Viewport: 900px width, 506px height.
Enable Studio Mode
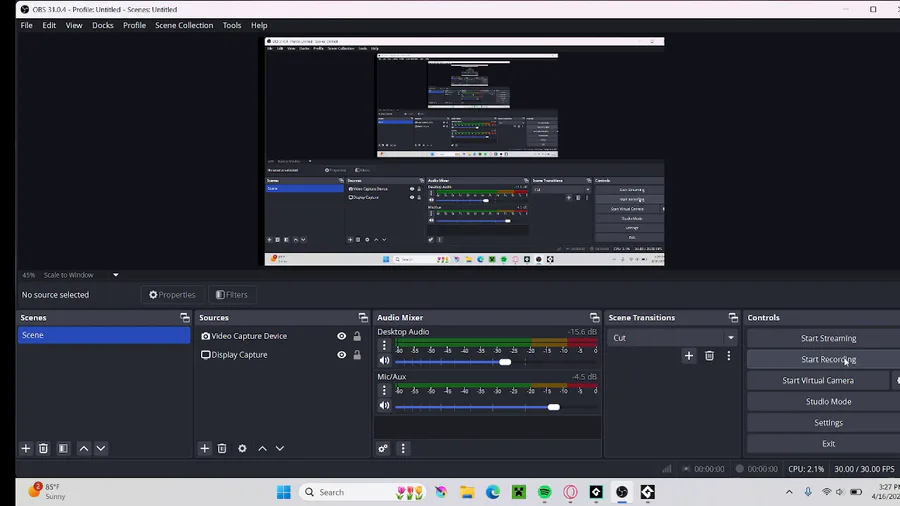point(824,402)
